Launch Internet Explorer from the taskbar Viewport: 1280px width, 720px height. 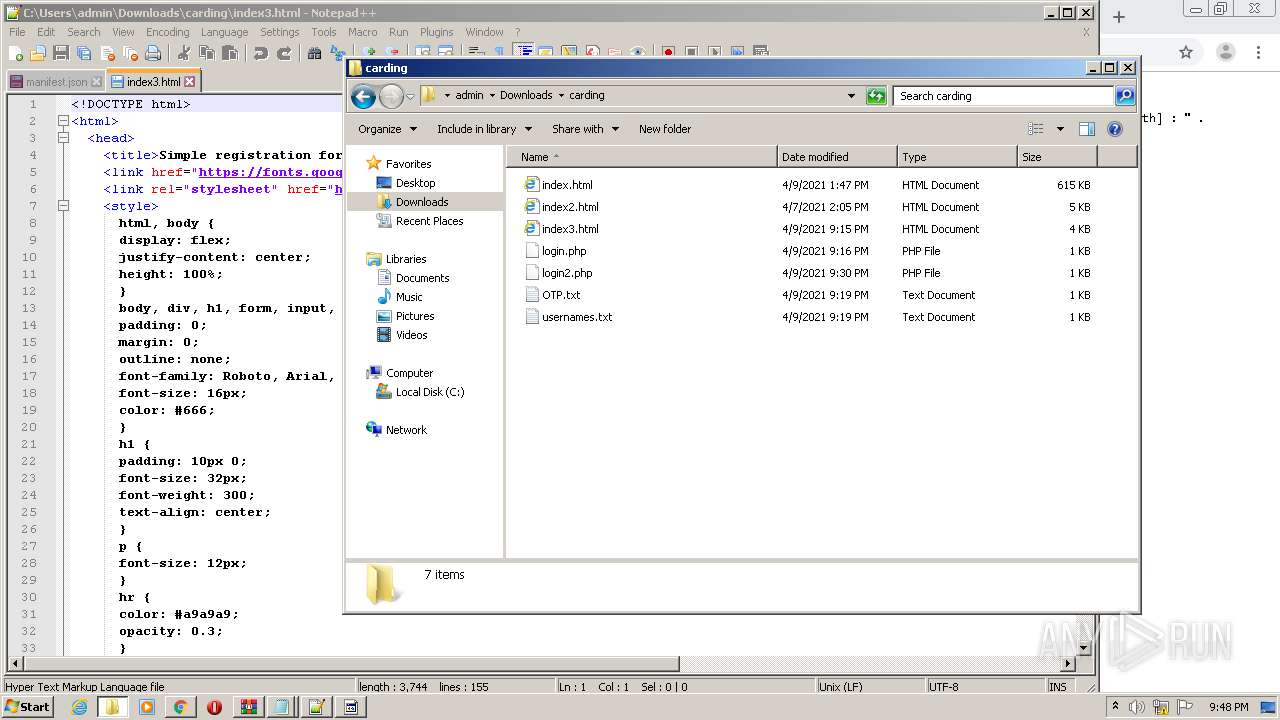[80, 707]
